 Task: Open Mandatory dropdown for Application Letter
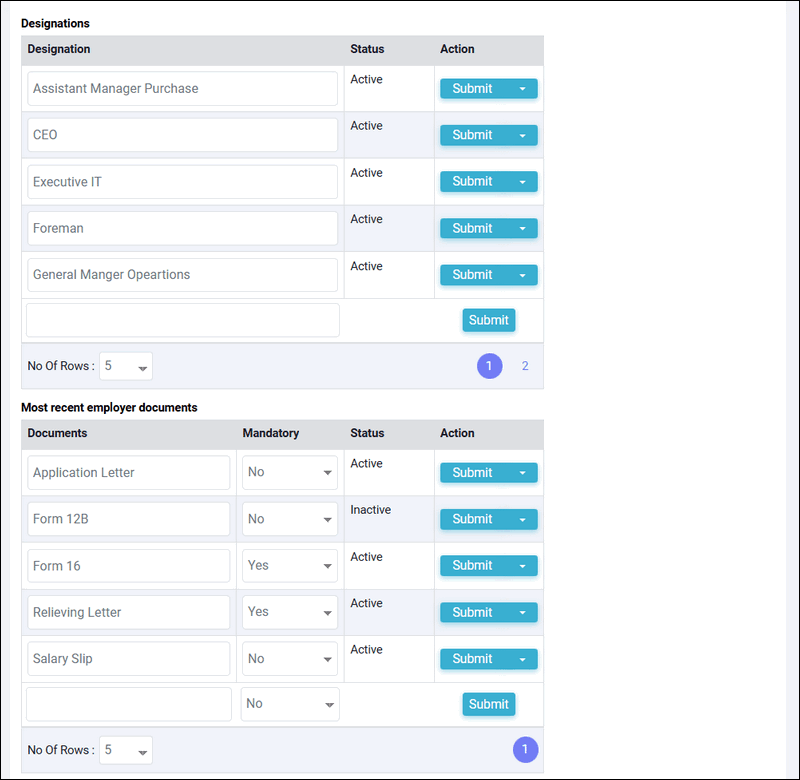(x=289, y=473)
